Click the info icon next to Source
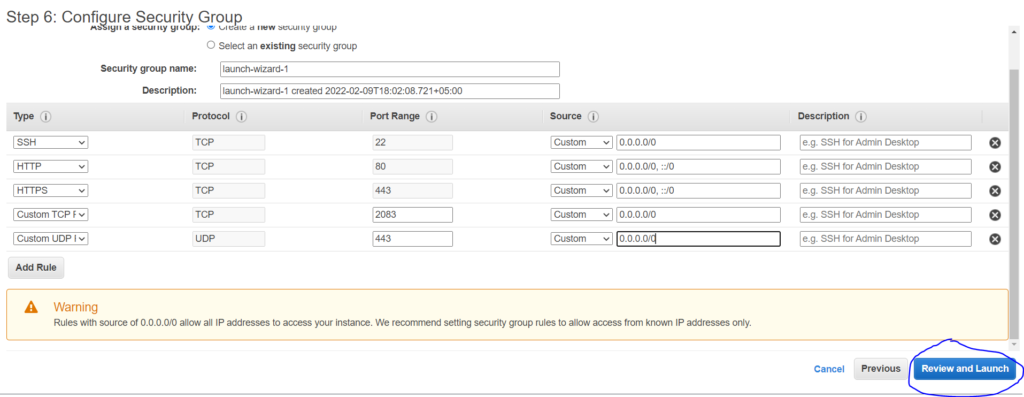The height and width of the screenshot is (397, 1024). (x=593, y=117)
